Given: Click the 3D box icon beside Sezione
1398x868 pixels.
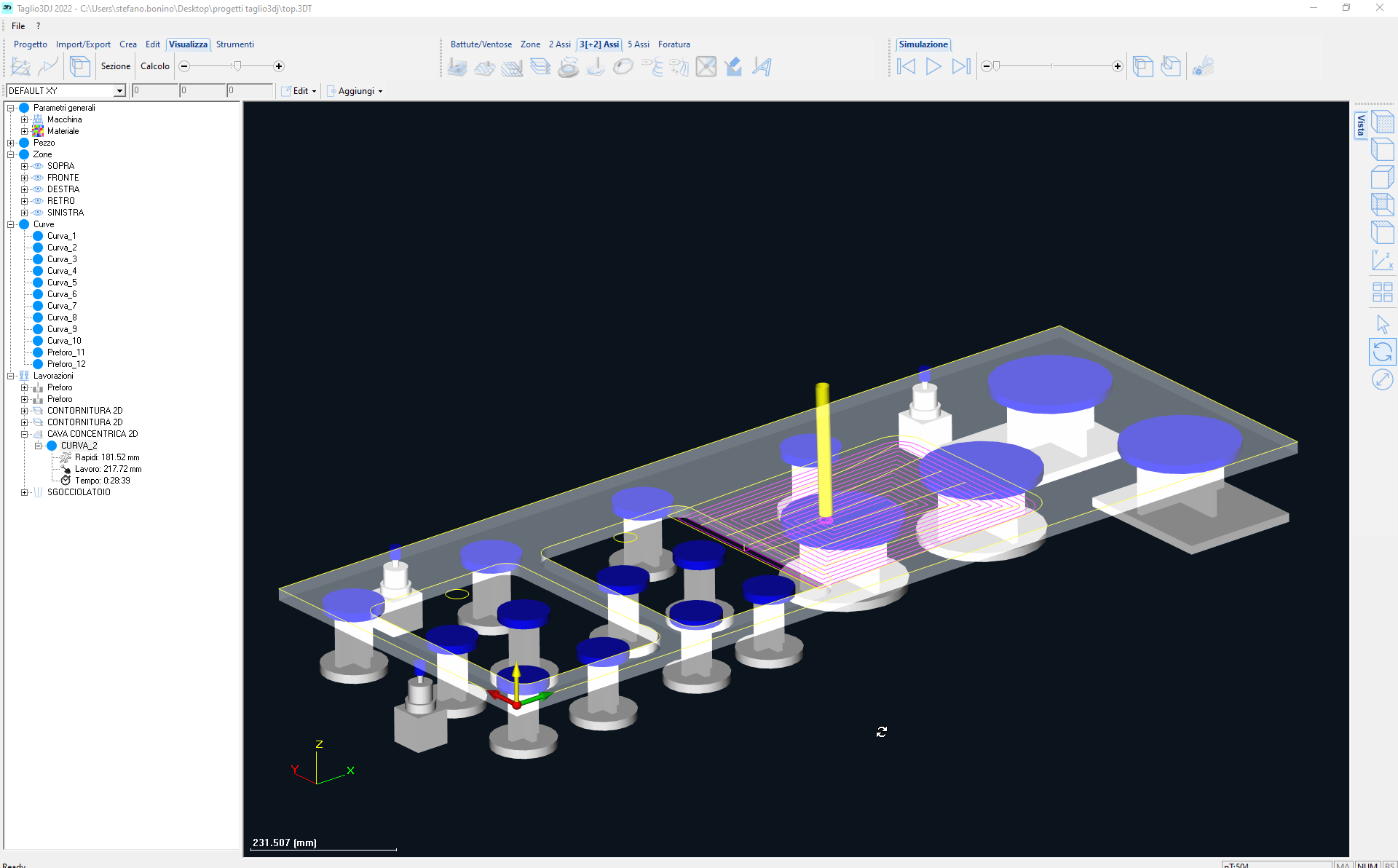Looking at the screenshot, I should pyautogui.click(x=79, y=66).
